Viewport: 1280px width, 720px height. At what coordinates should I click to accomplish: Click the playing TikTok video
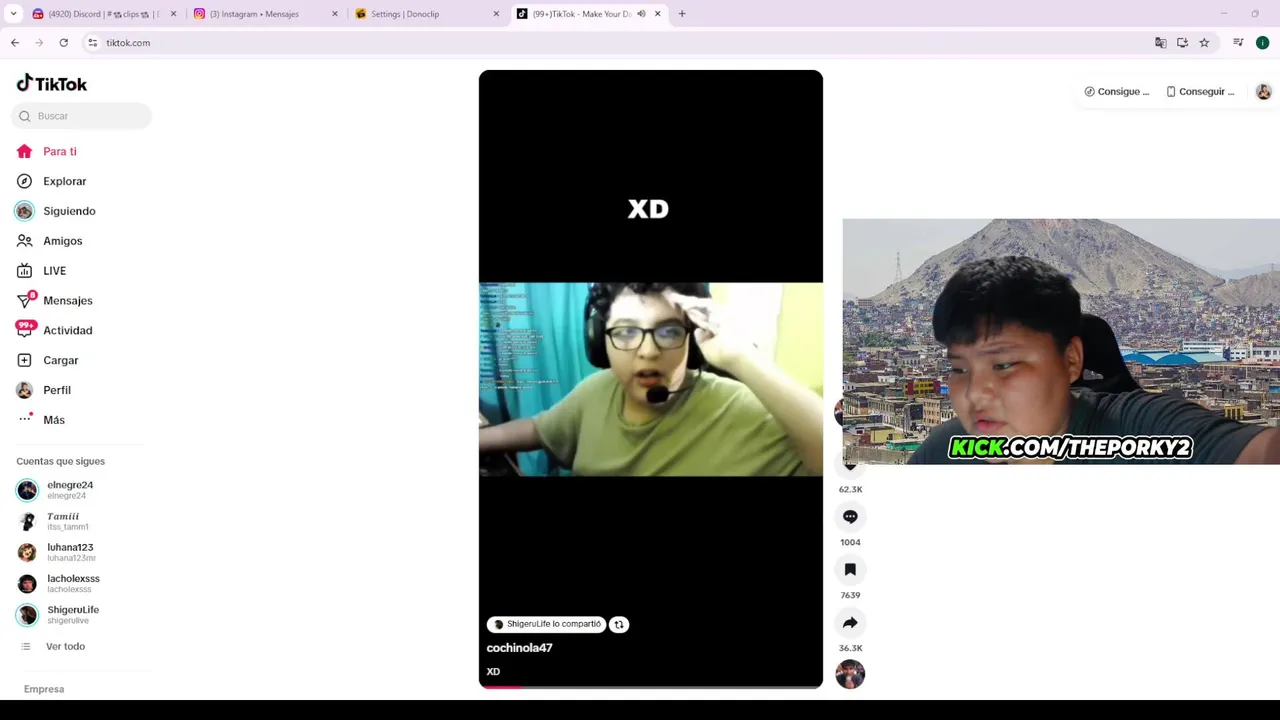(x=650, y=379)
